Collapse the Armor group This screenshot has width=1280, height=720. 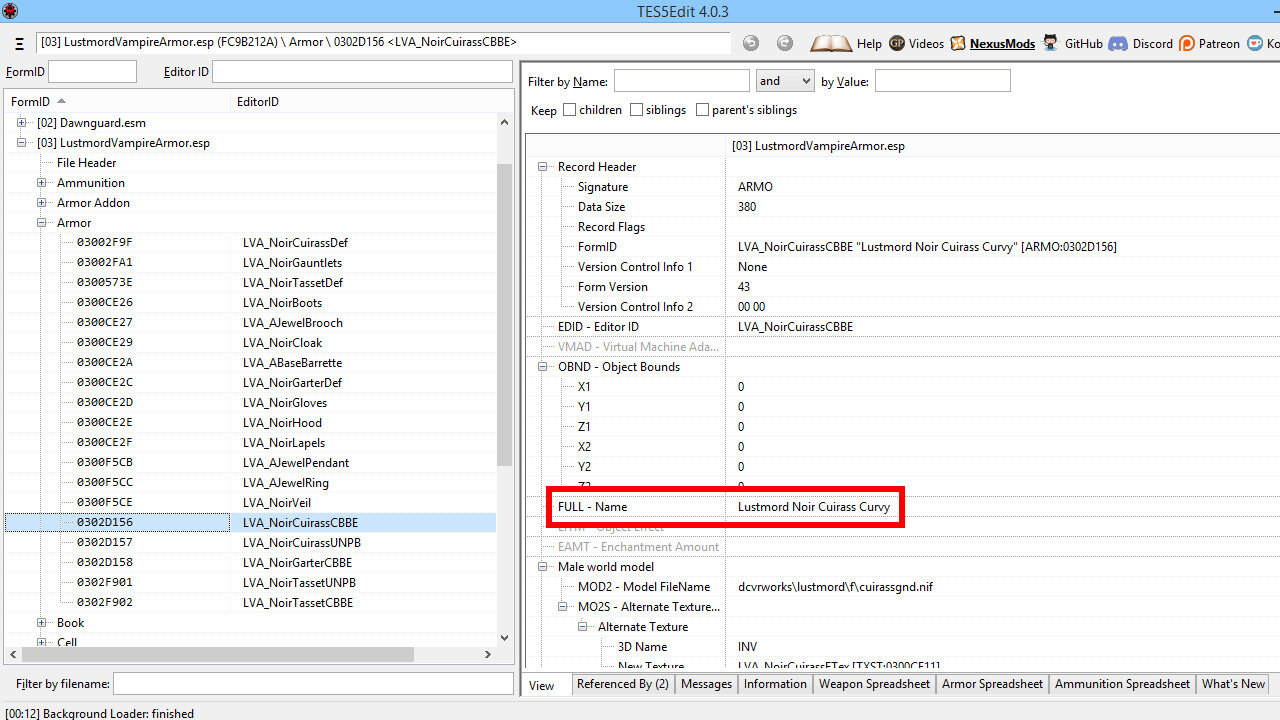[x=42, y=223]
